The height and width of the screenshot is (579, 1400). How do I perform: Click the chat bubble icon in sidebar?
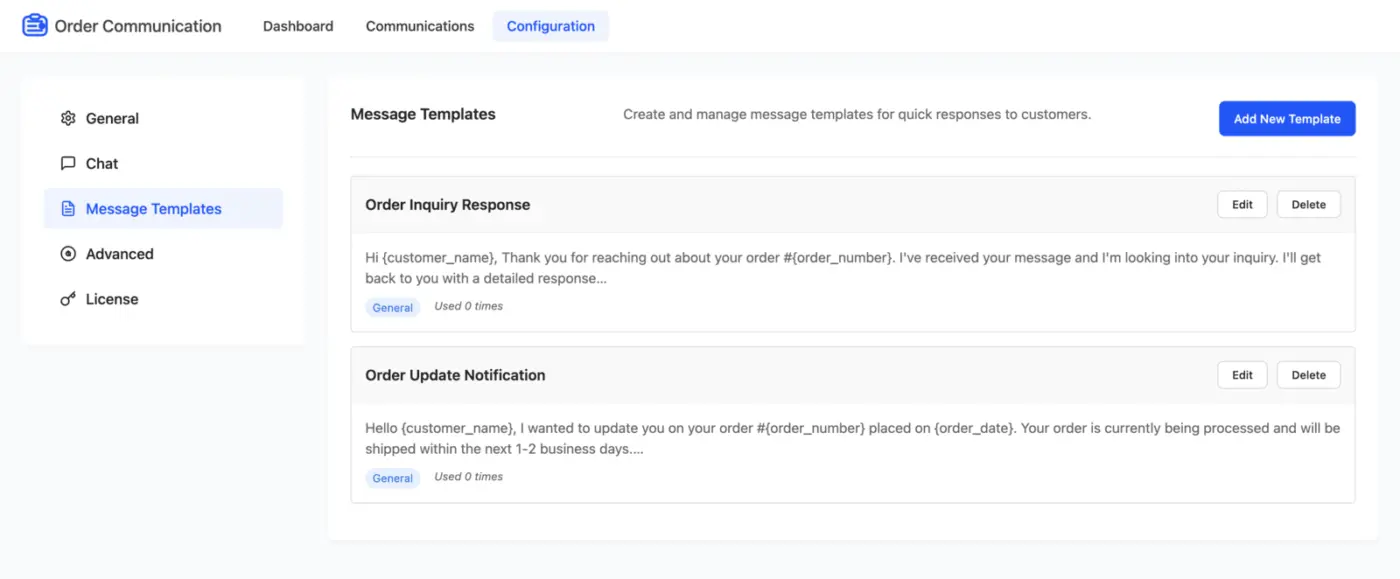tap(68, 163)
